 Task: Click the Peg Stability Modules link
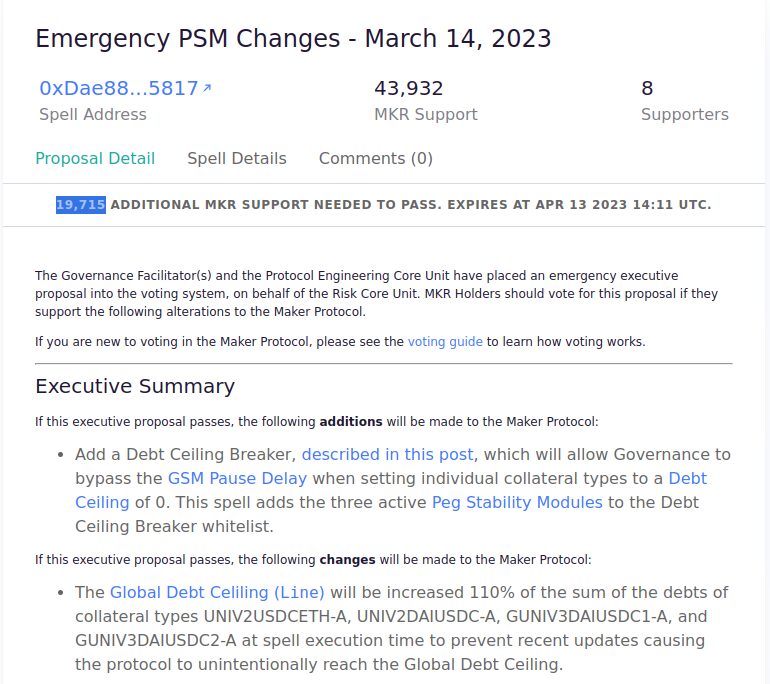(517, 503)
